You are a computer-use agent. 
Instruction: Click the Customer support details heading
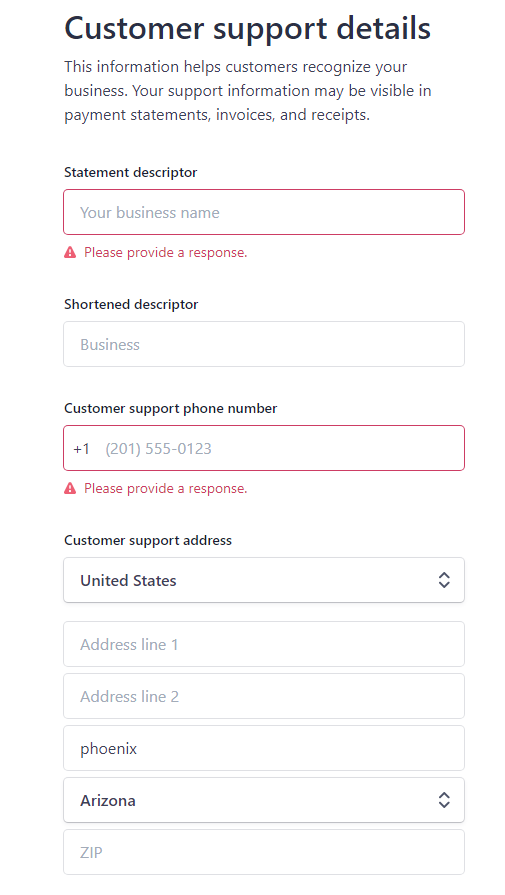tap(247, 27)
